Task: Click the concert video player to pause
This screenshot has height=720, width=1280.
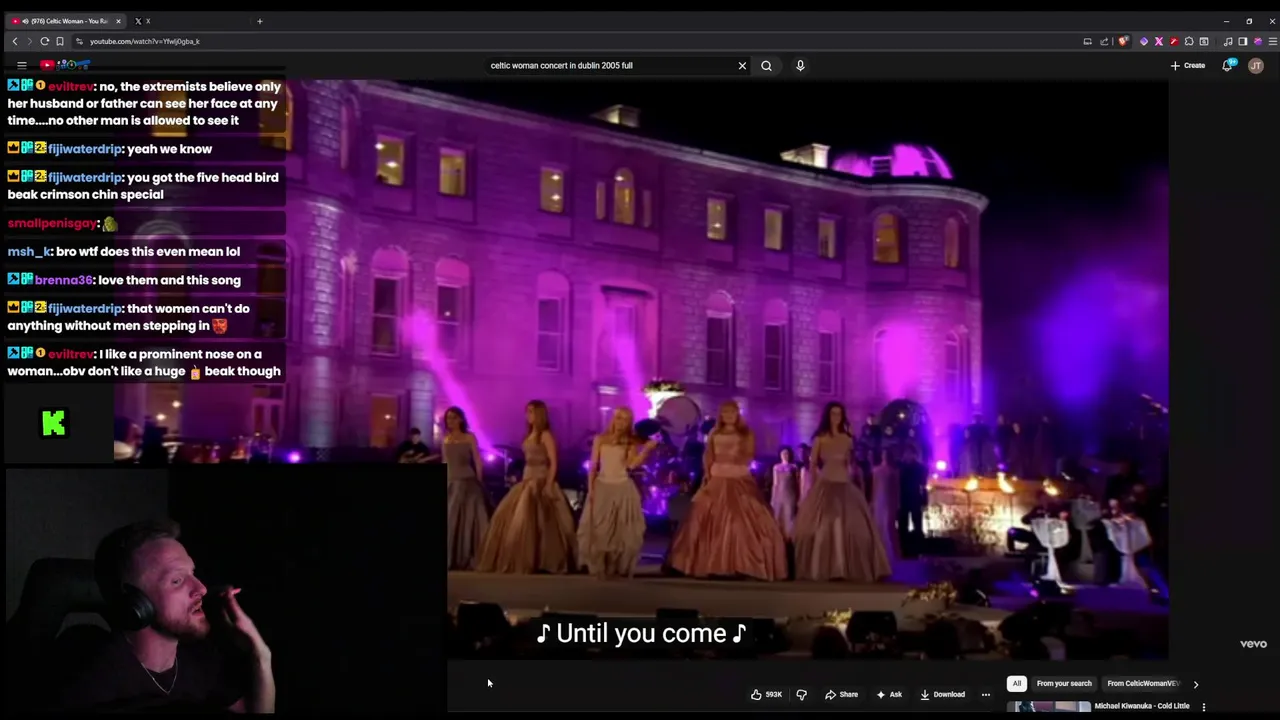Action: point(727,370)
